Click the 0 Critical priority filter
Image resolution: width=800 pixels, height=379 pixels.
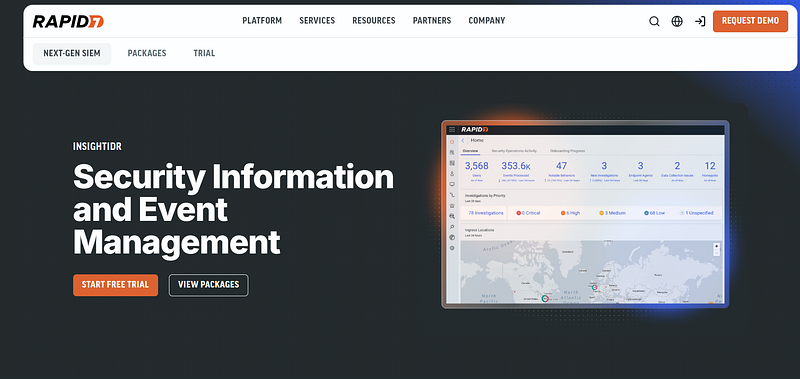pos(528,213)
